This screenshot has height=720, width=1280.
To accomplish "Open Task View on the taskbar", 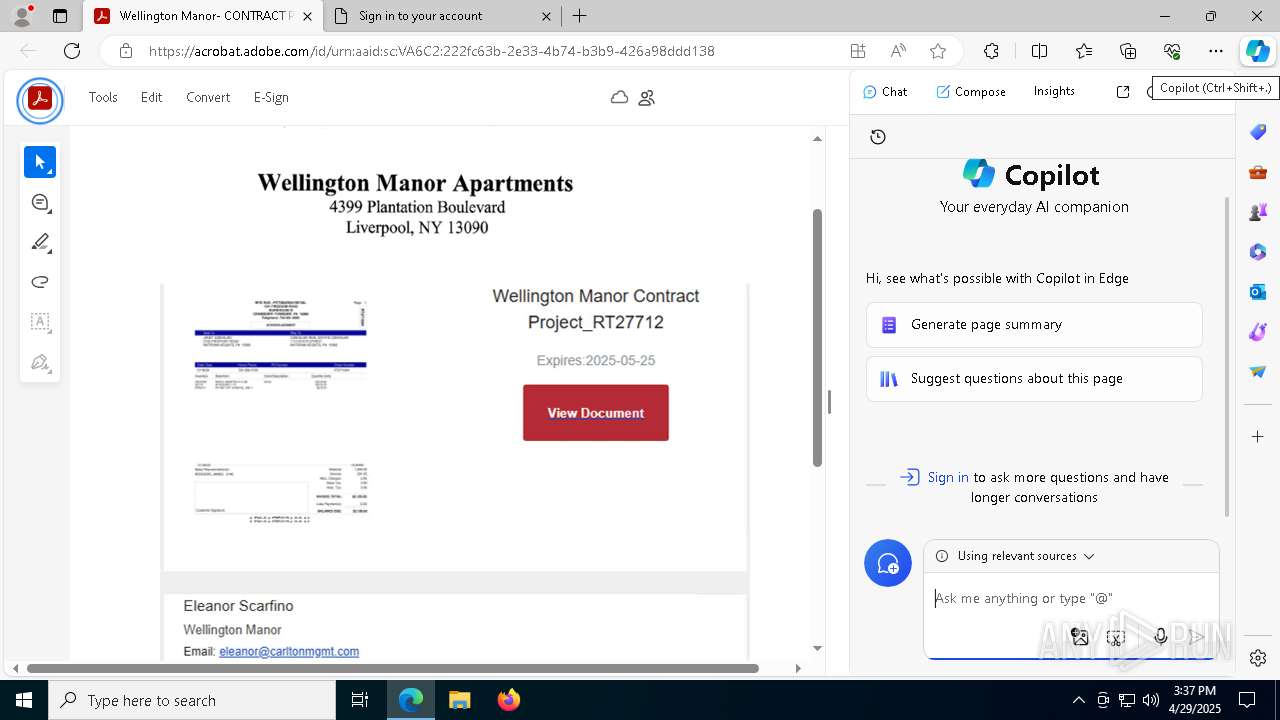I will coord(360,700).
